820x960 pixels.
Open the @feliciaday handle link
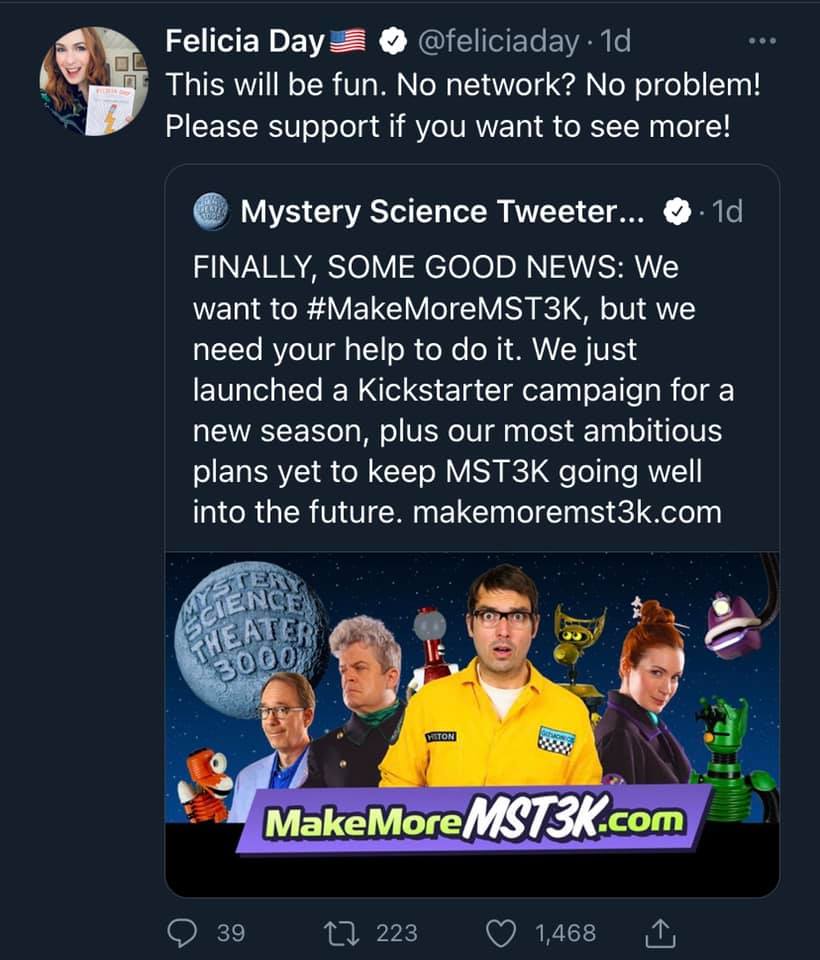coord(496,42)
